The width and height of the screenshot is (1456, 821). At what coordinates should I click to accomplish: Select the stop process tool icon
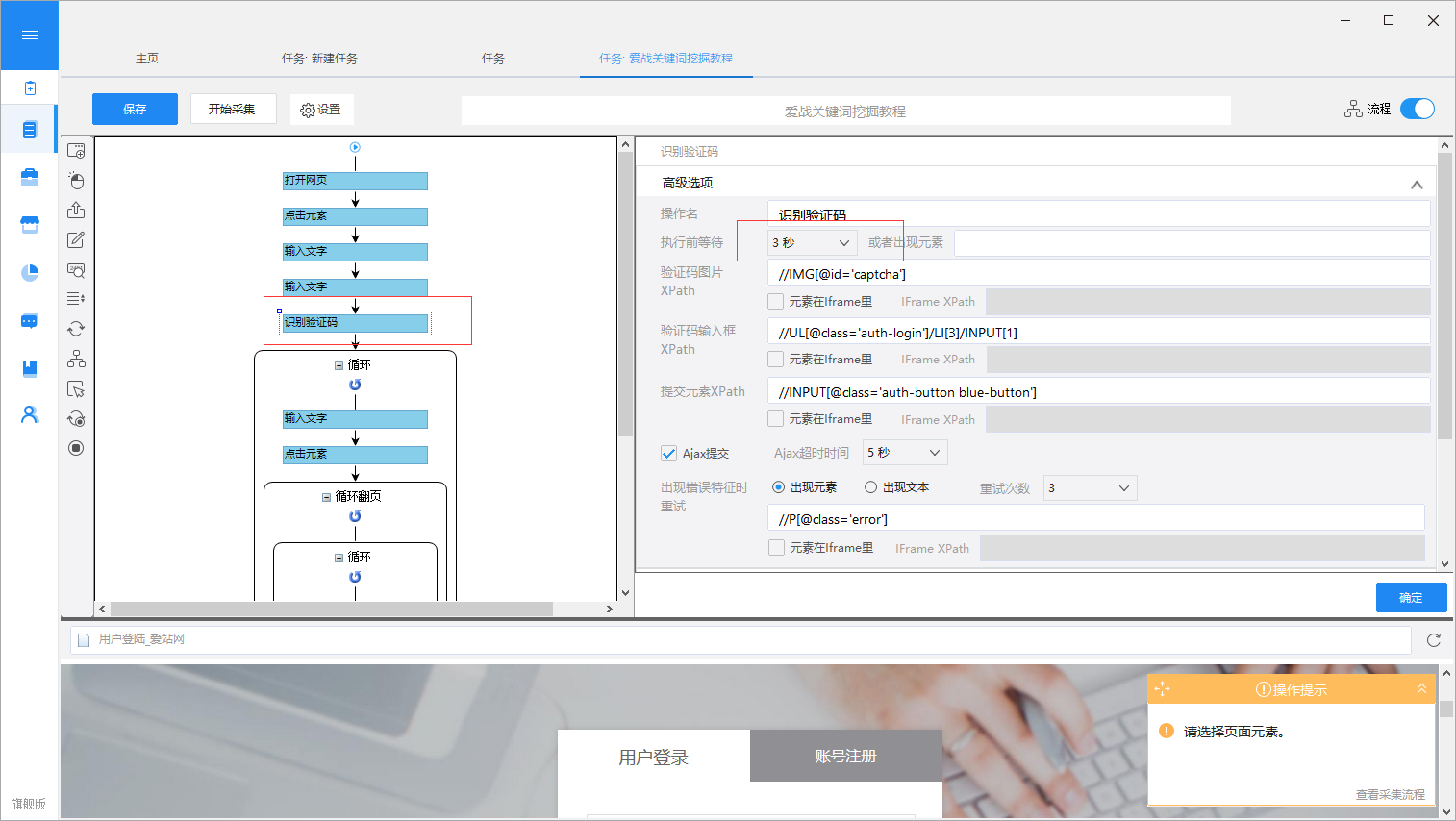[76, 448]
